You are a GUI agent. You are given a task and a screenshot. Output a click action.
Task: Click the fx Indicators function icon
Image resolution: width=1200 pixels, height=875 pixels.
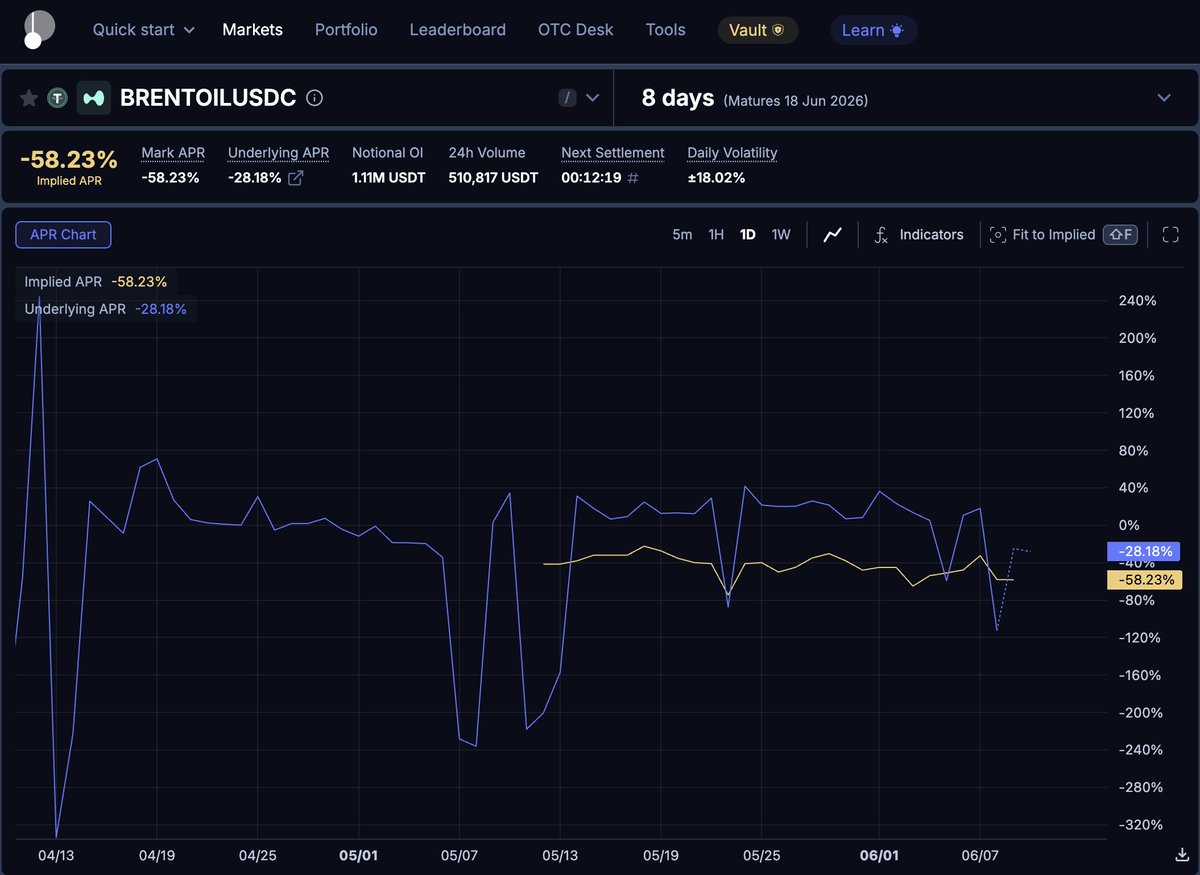[881, 235]
